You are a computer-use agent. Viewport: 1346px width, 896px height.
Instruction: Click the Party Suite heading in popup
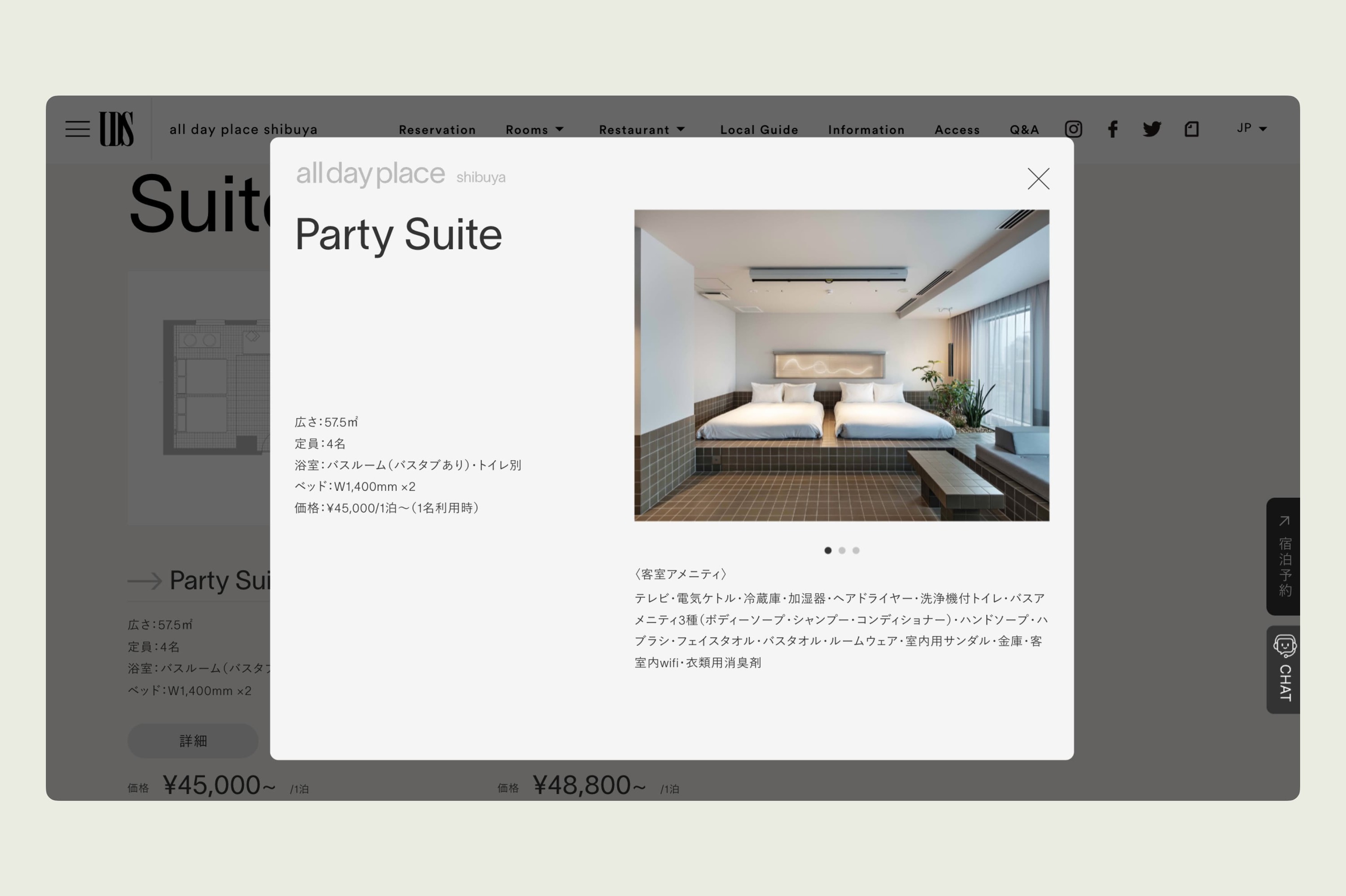[398, 235]
